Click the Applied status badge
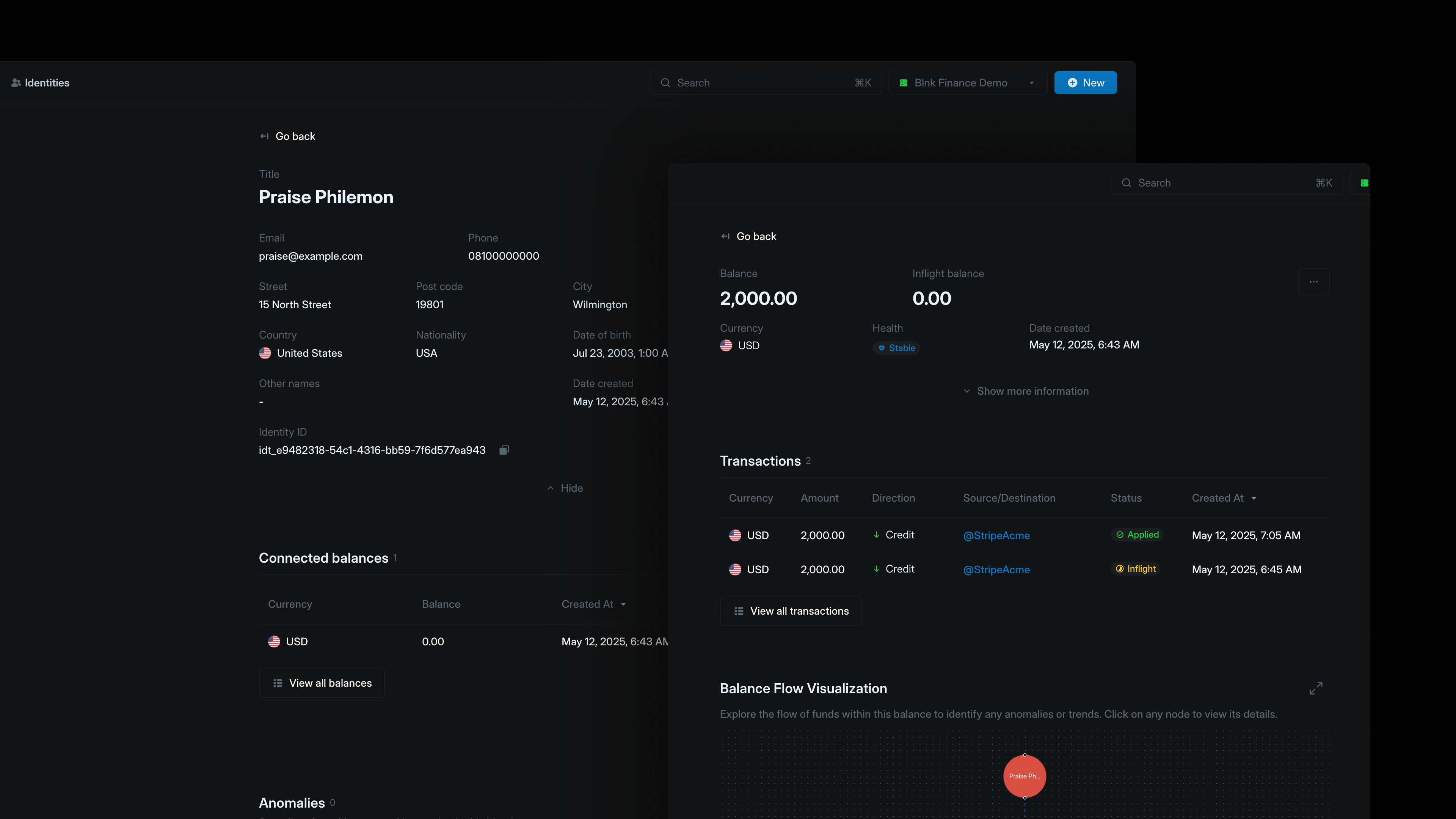The width and height of the screenshot is (1456, 819). coord(1137,535)
